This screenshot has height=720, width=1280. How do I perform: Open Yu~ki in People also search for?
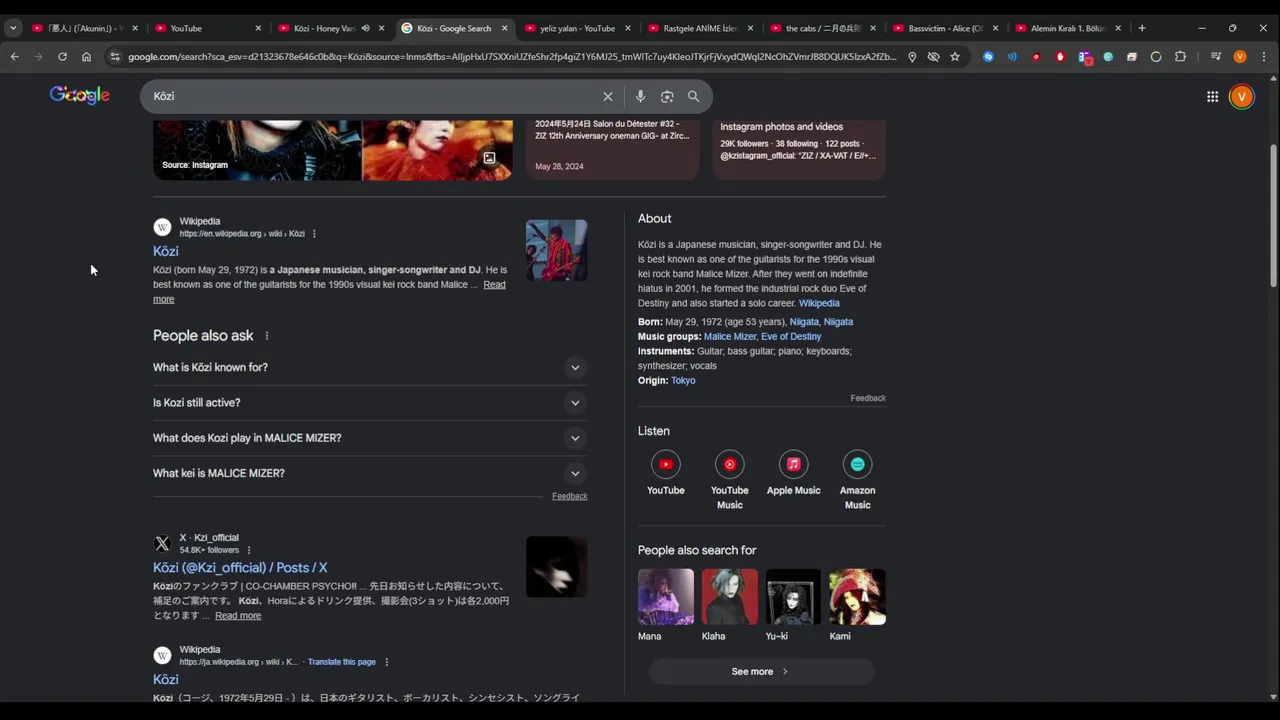click(x=793, y=605)
